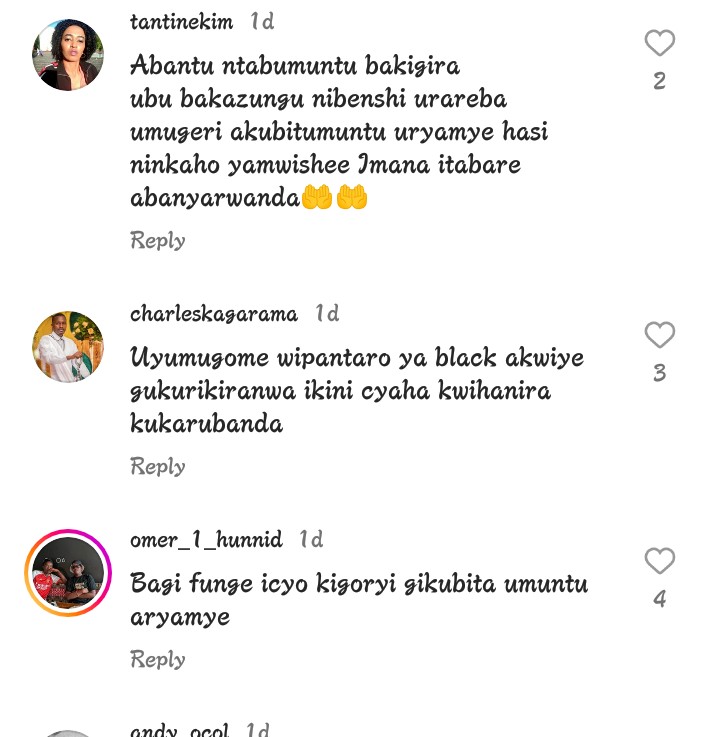Open the andy_ocol username at the bottom
720x737 pixels.
pos(180,729)
